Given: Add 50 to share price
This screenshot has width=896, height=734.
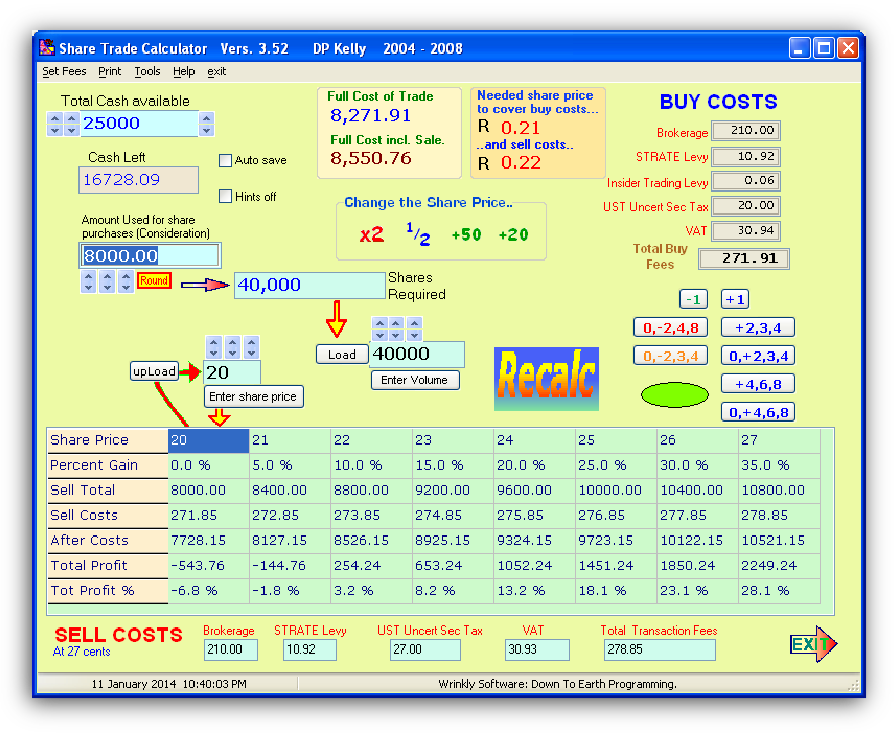Looking at the screenshot, I should click(467, 235).
